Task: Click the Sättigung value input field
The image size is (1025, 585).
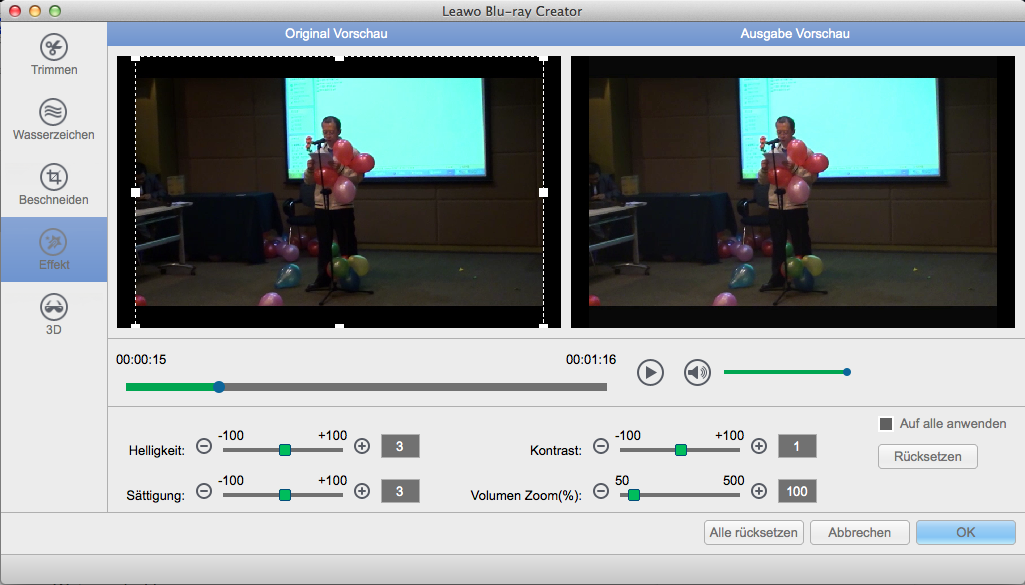Action: [x=400, y=491]
